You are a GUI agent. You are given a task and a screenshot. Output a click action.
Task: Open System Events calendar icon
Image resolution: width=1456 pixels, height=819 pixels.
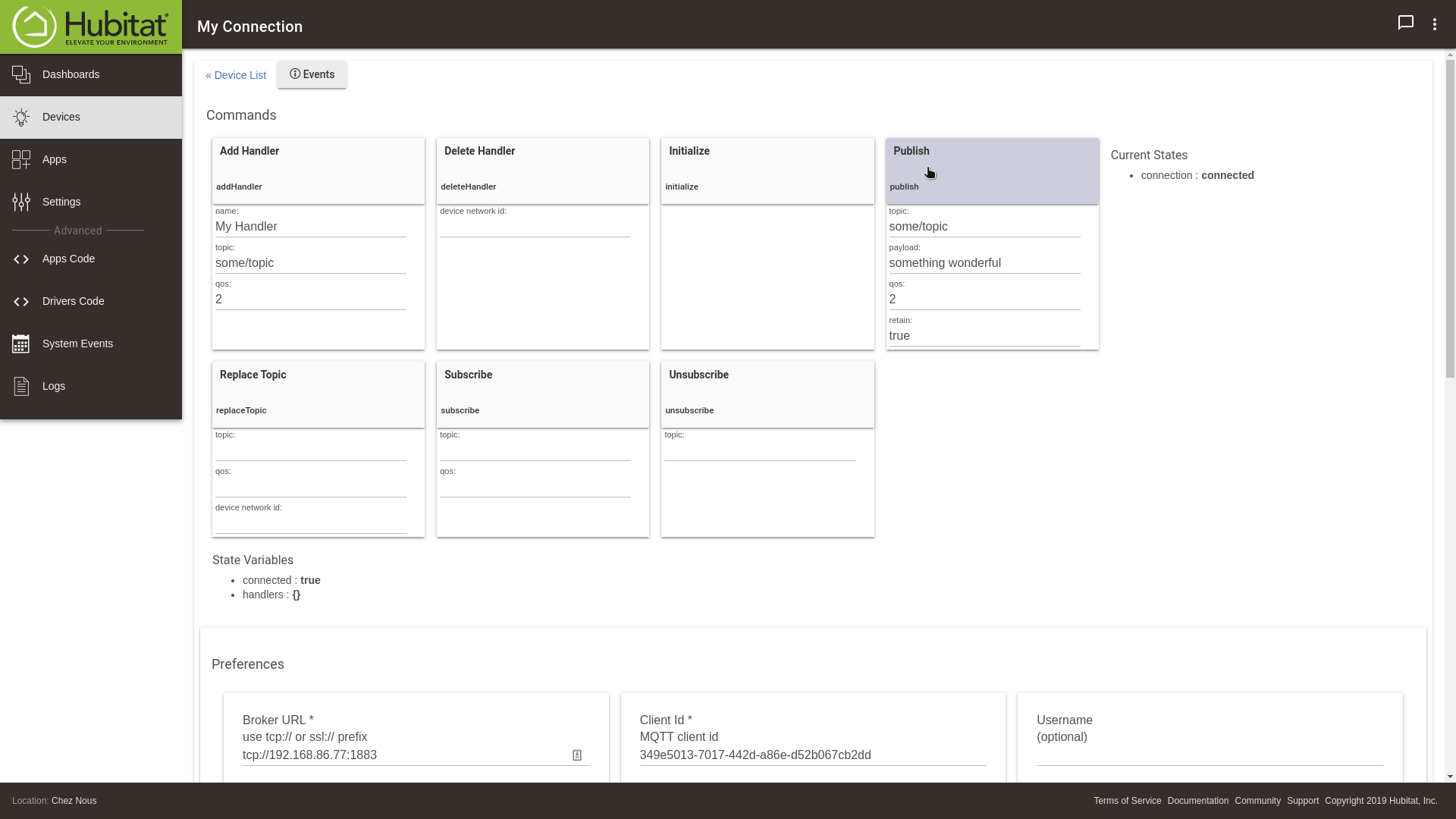pyautogui.click(x=21, y=344)
